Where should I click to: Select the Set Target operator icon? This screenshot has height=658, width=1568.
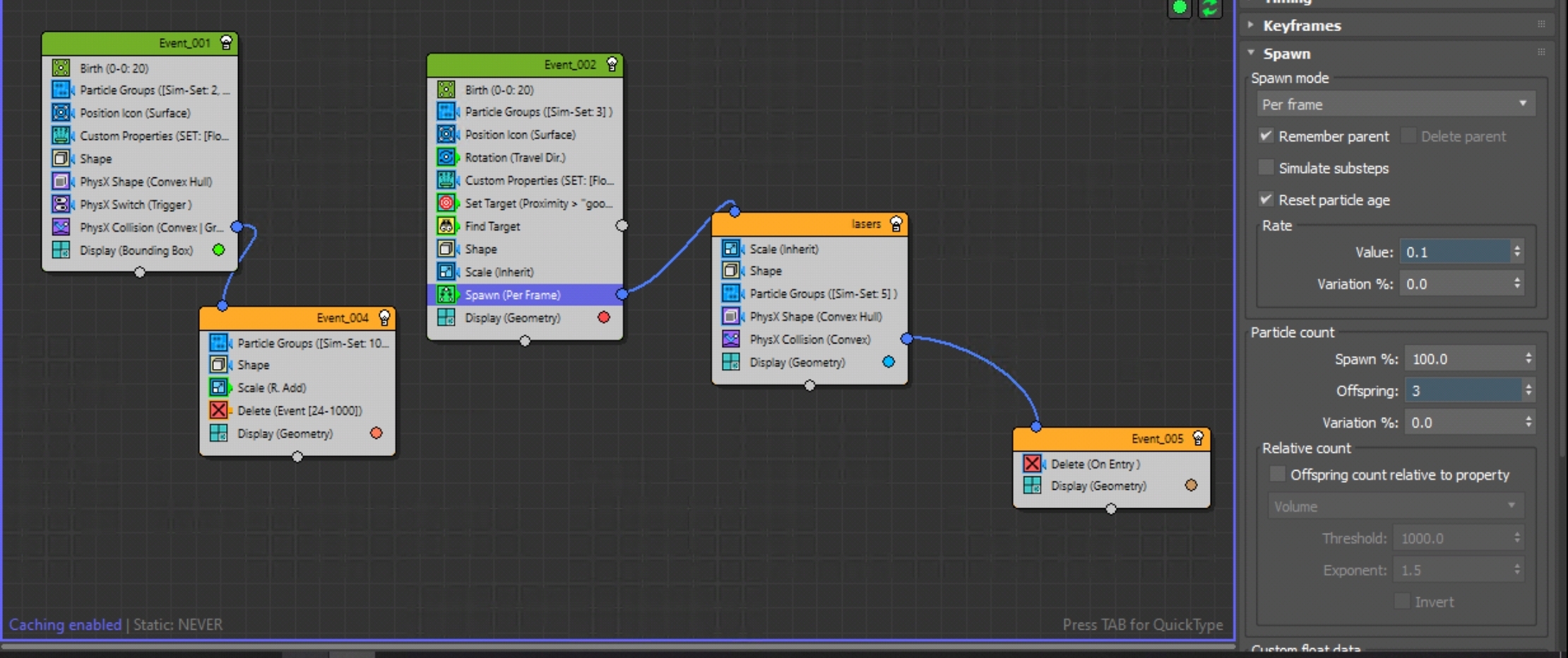[446, 203]
